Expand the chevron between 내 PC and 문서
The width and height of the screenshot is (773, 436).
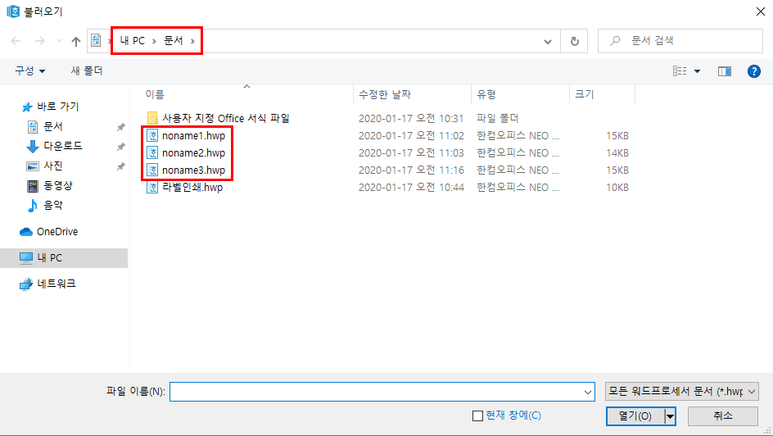coord(154,41)
